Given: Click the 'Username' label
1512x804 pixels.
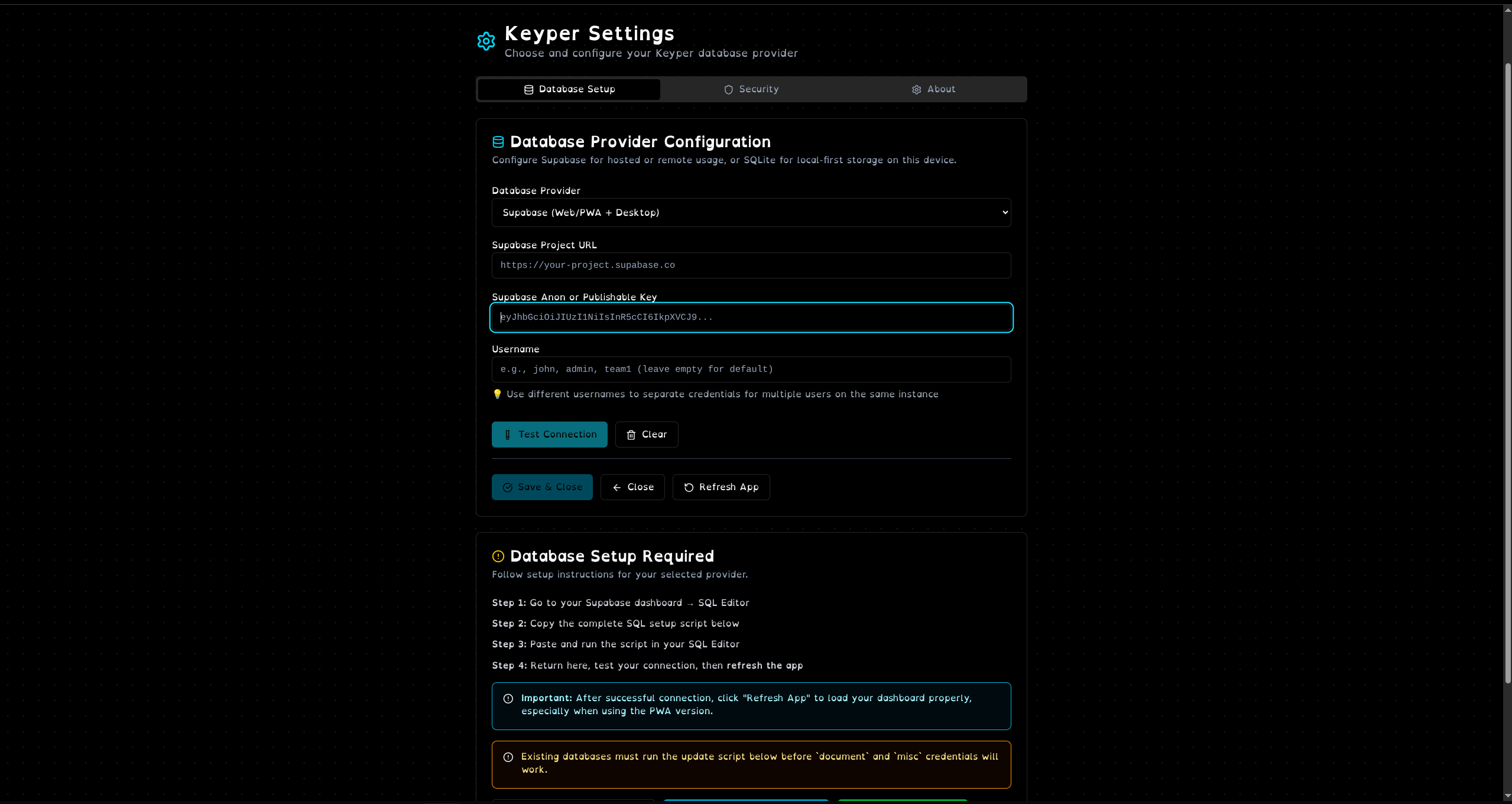Looking at the screenshot, I should [515, 349].
